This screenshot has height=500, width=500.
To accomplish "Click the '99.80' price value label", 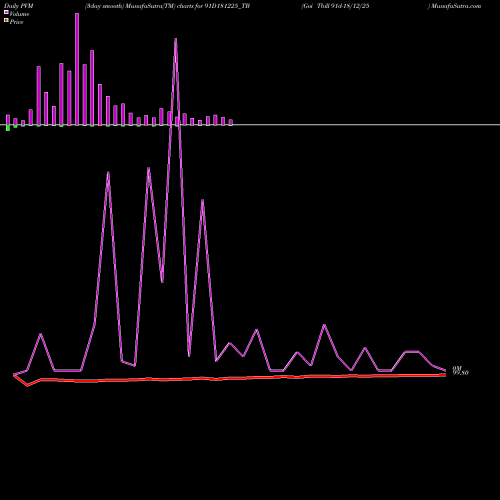I will click(x=460, y=373).
